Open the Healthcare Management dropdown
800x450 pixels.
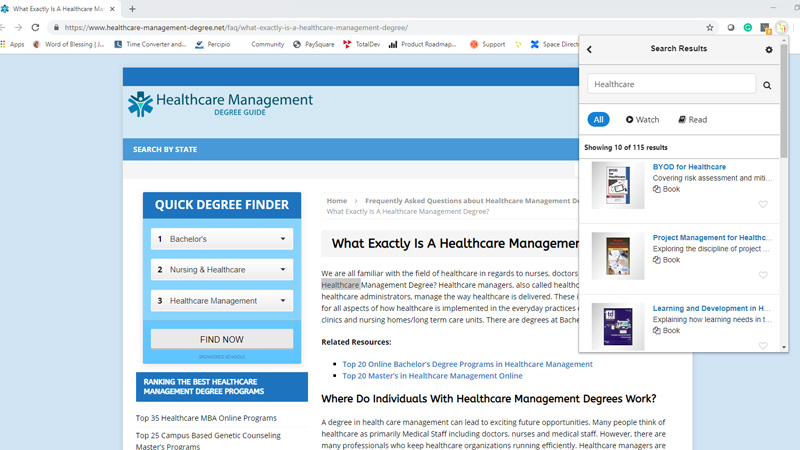[x=222, y=301]
